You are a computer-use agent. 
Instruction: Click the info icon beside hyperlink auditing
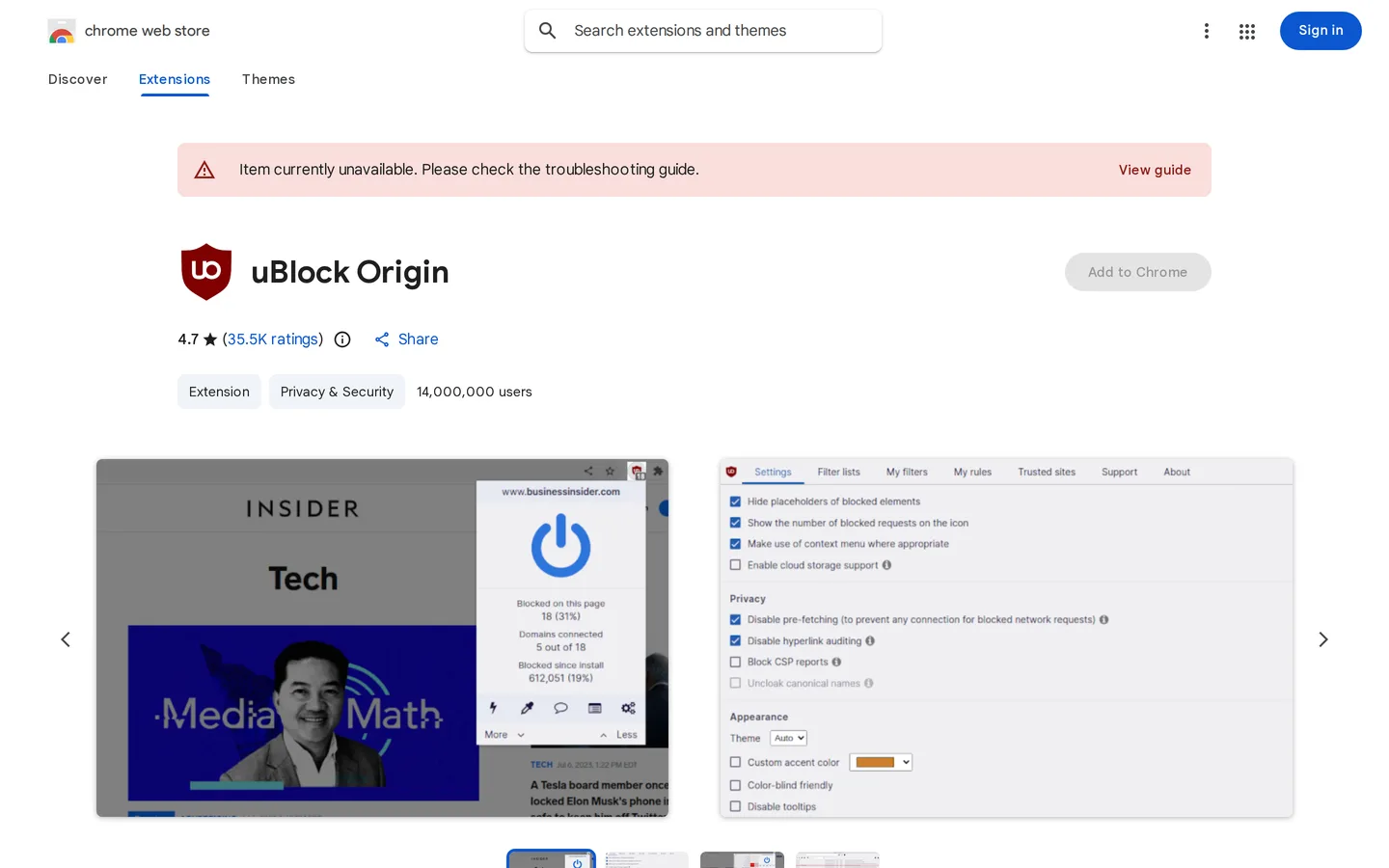click(870, 641)
